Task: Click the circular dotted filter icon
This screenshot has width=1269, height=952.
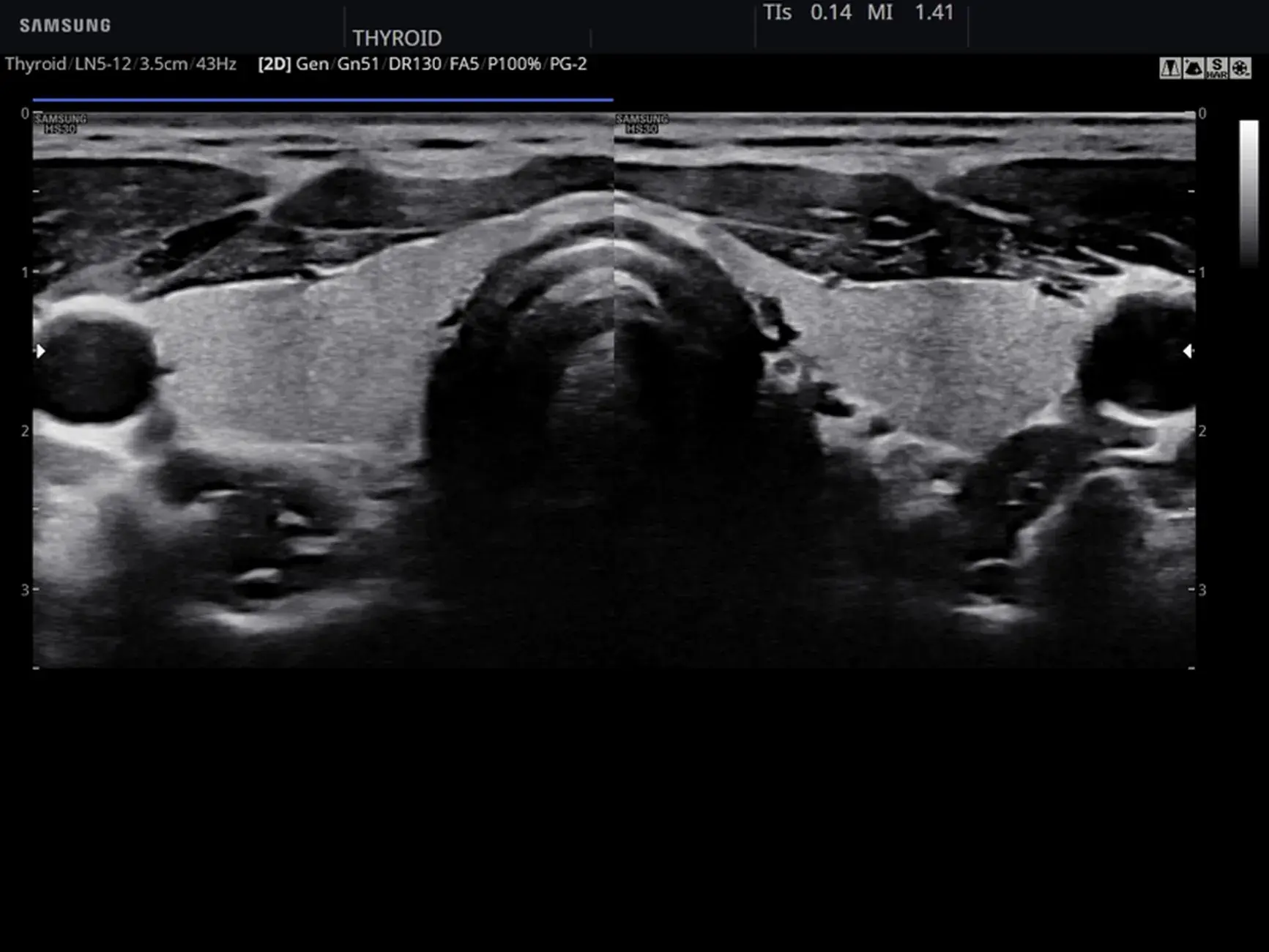Action: pyautogui.click(x=1240, y=68)
